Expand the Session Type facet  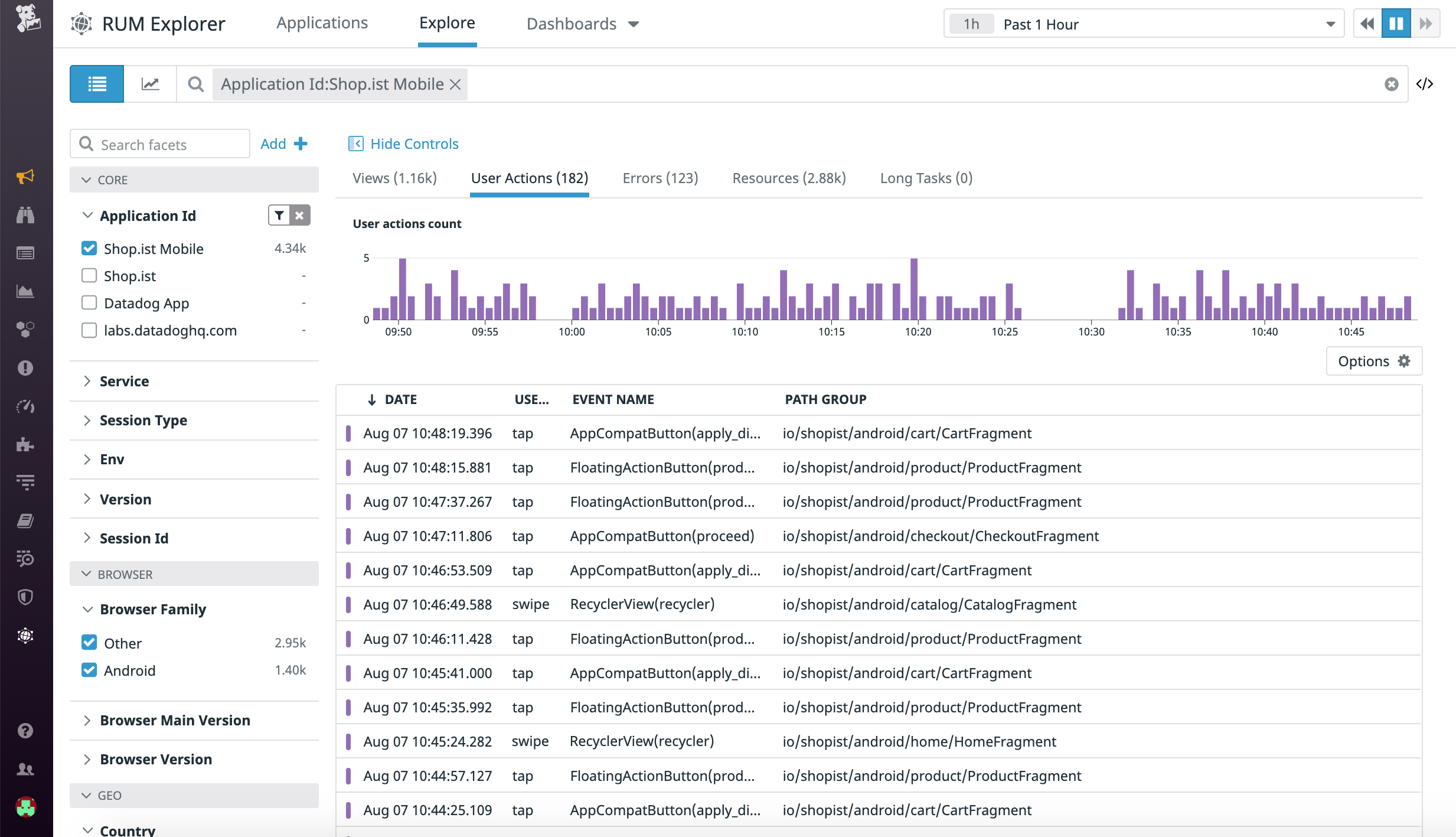click(x=143, y=421)
